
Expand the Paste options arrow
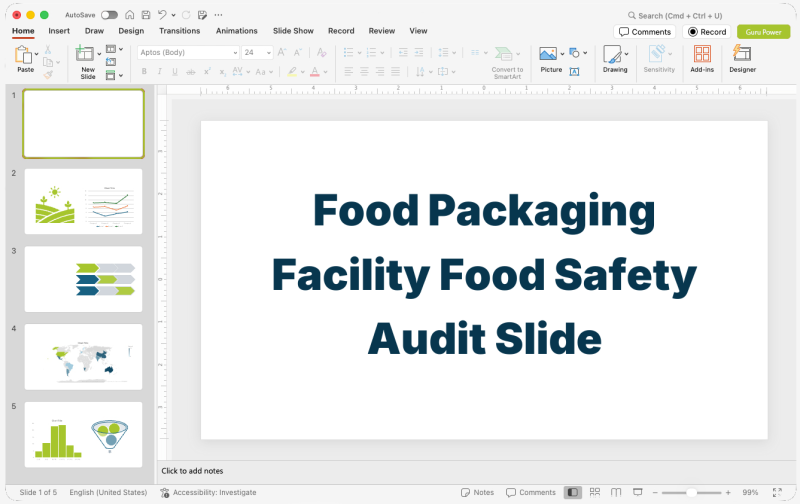[37, 54]
